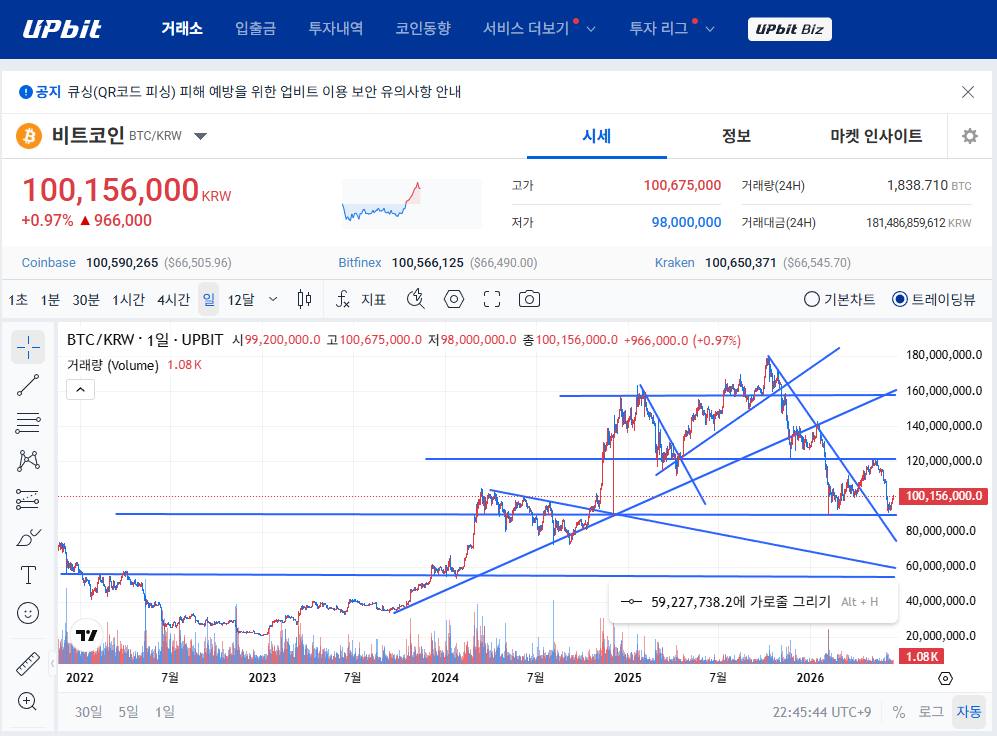Click the Bitfinex price reference
Image resolution: width=997 pixels, height=736 pixels.
438,262
